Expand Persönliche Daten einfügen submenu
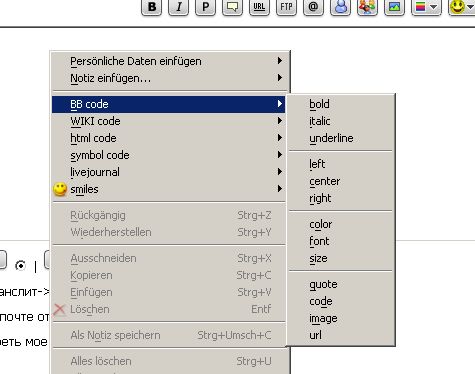 [x=168, y=61]
